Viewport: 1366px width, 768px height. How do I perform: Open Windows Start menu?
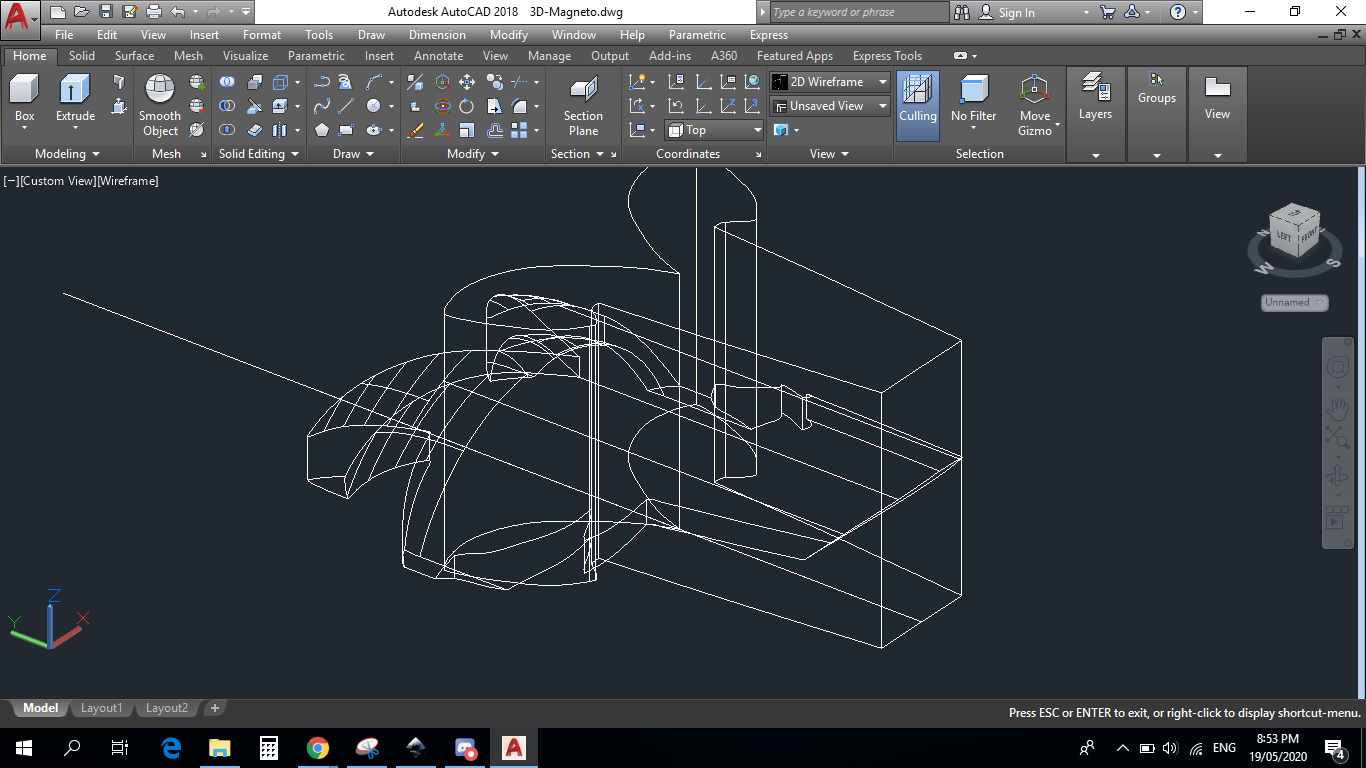pos(24,748)
